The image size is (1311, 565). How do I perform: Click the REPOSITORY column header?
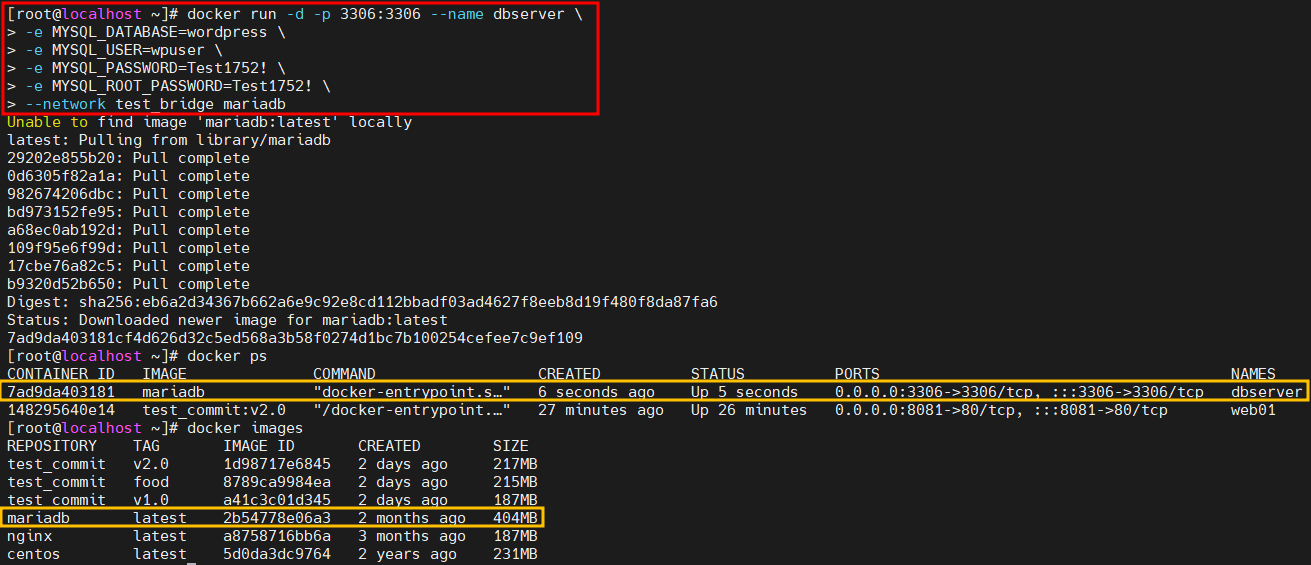[52, 446]
